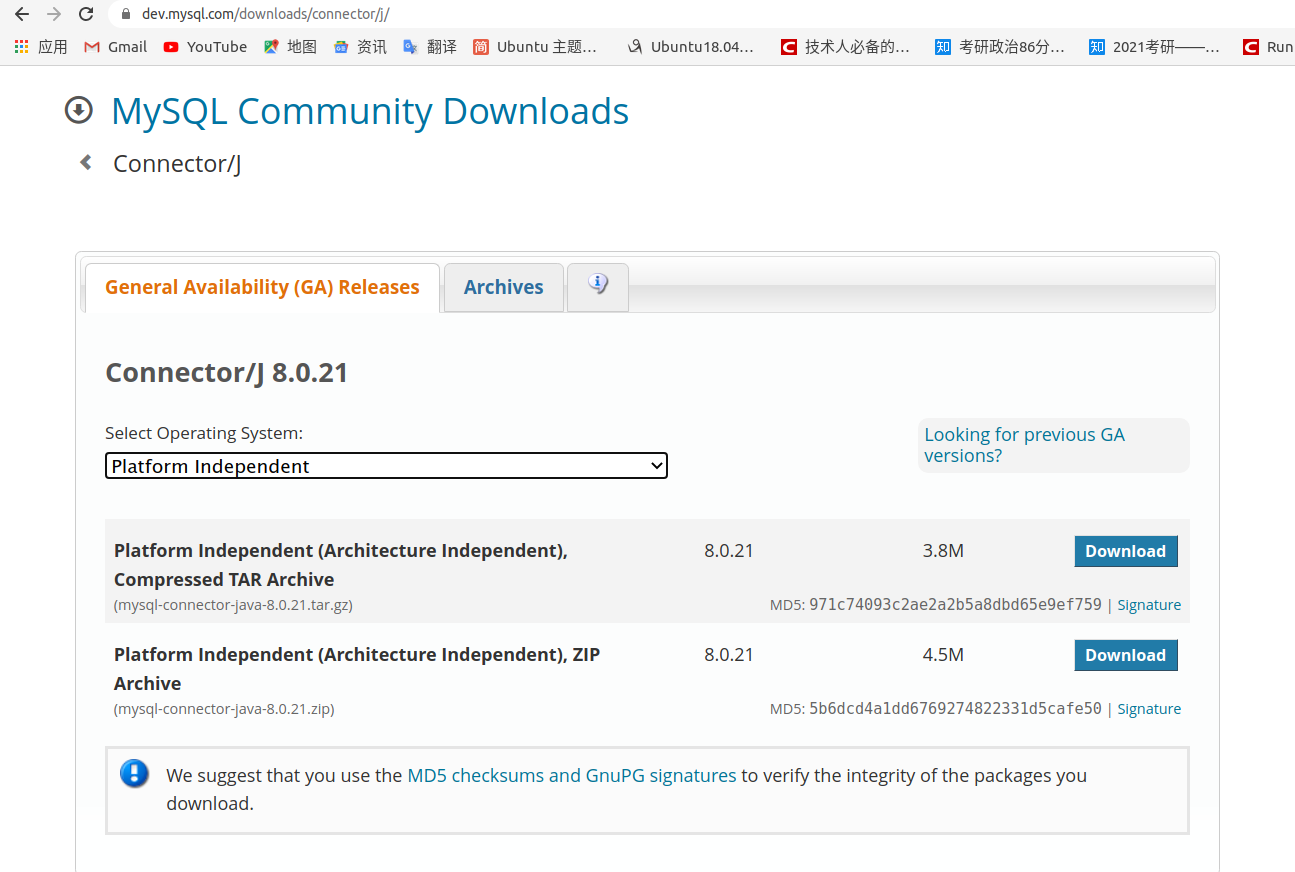Open Looking for previous GA versions link
The height and width of the screenshot is (872, 1295).
click(1025, 445)
